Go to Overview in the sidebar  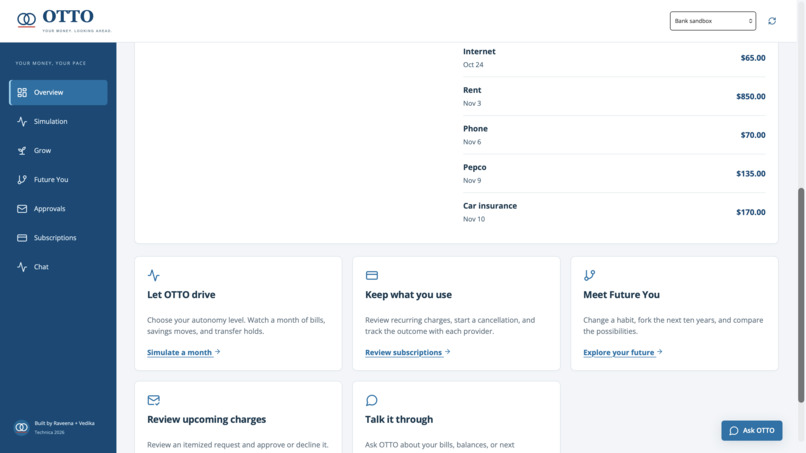(x=58, y=93)
